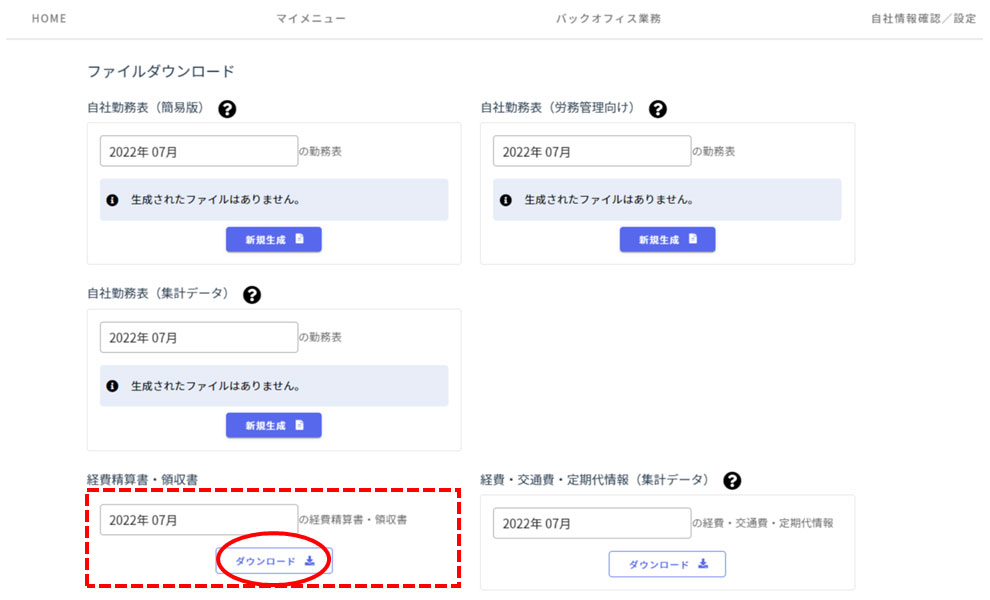Screen dimensions: 990x600
Task: Open help icon for 自社勤務表（集計データ）
Action: pos(252,295)
